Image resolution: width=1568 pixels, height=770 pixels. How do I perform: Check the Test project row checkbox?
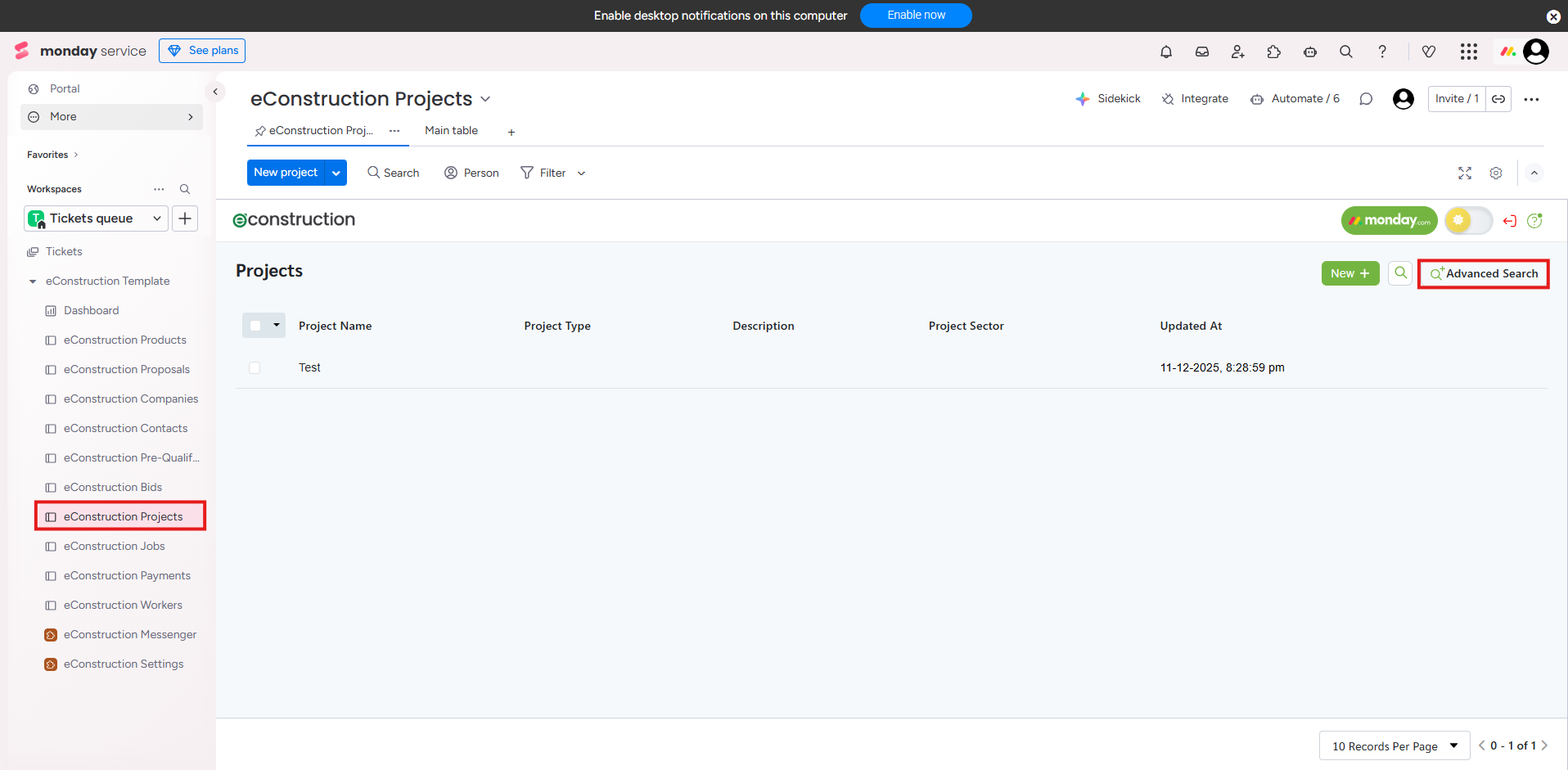(255, 368)
